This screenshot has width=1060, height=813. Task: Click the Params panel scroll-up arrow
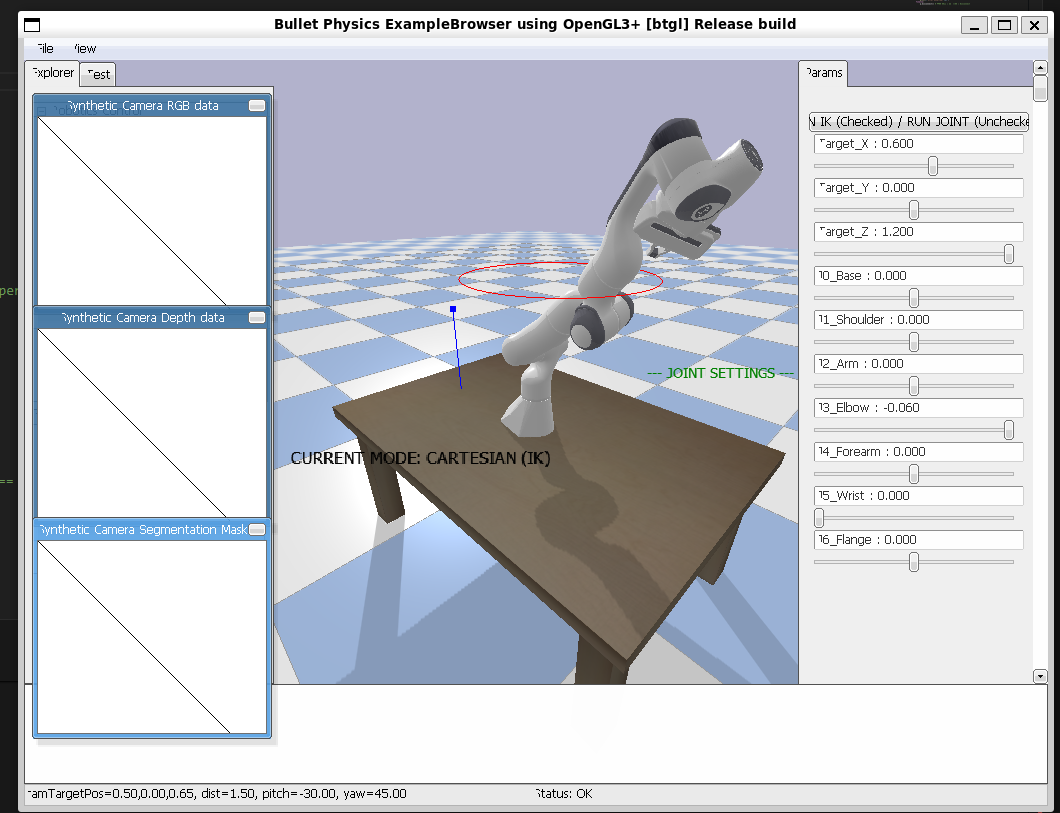1040,67
